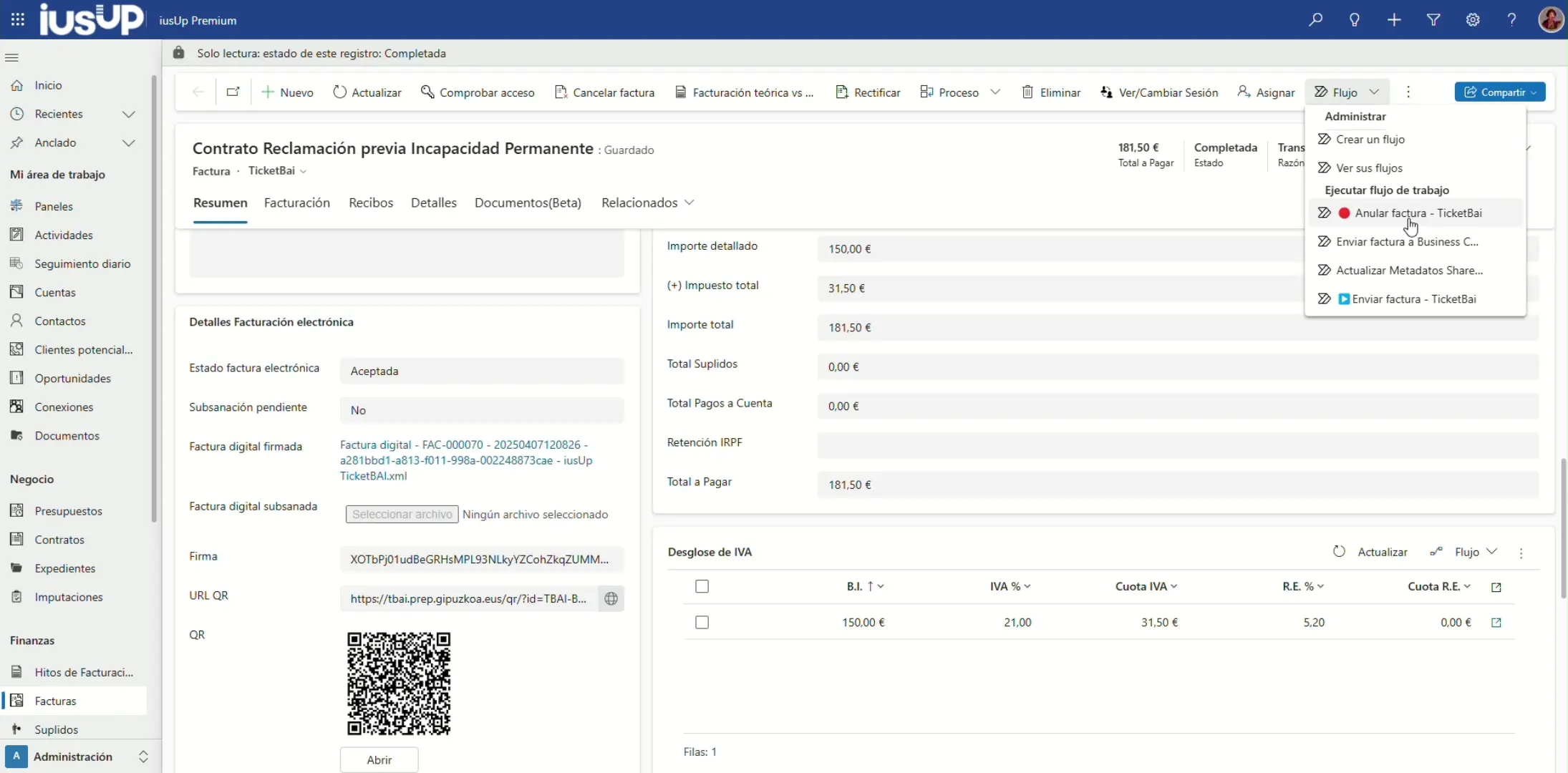Open settings gear in top bar

click(1473, 20)
